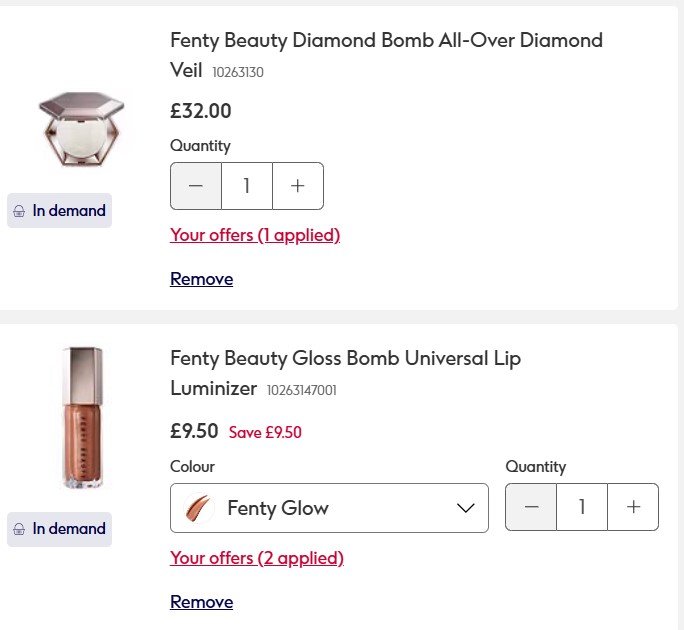Click the In demand badge under Gloss Bomb
684x630 pixels.
tap(59, 529)
